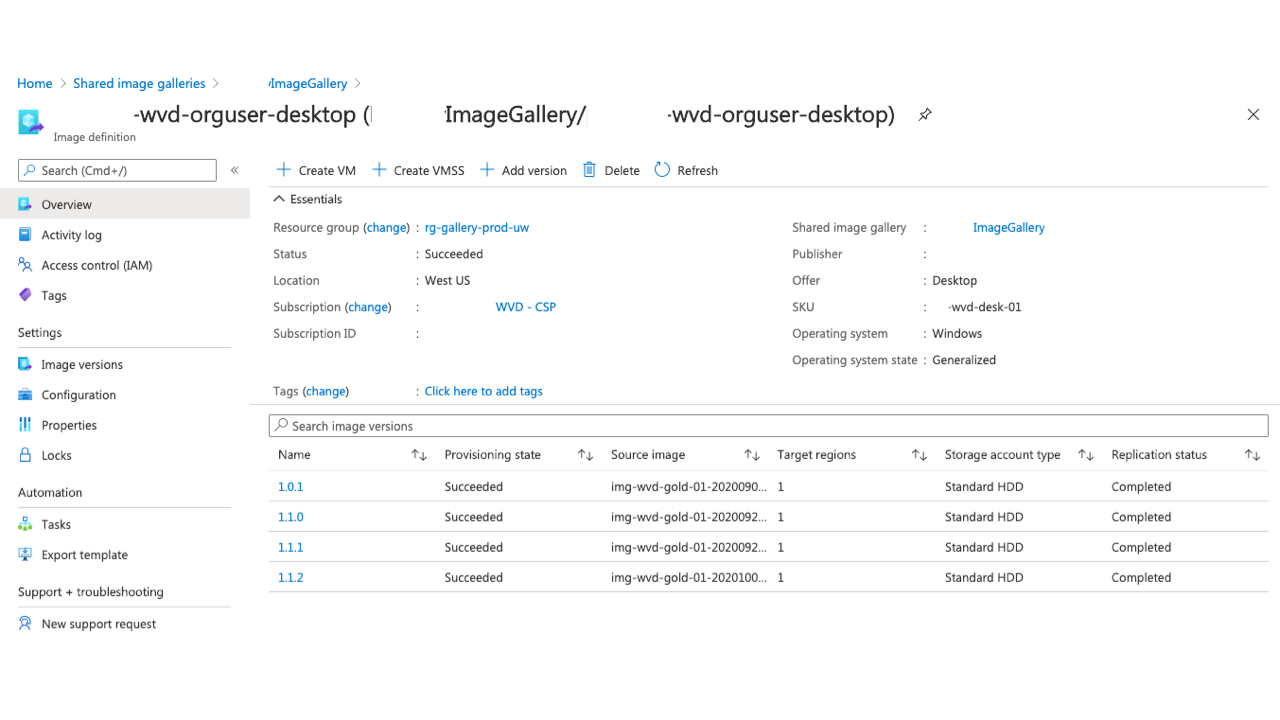Image resolution: width=1280 pixels, height=720 pixels.
Task: Click Add version button
Action: (x=523, y=170)
